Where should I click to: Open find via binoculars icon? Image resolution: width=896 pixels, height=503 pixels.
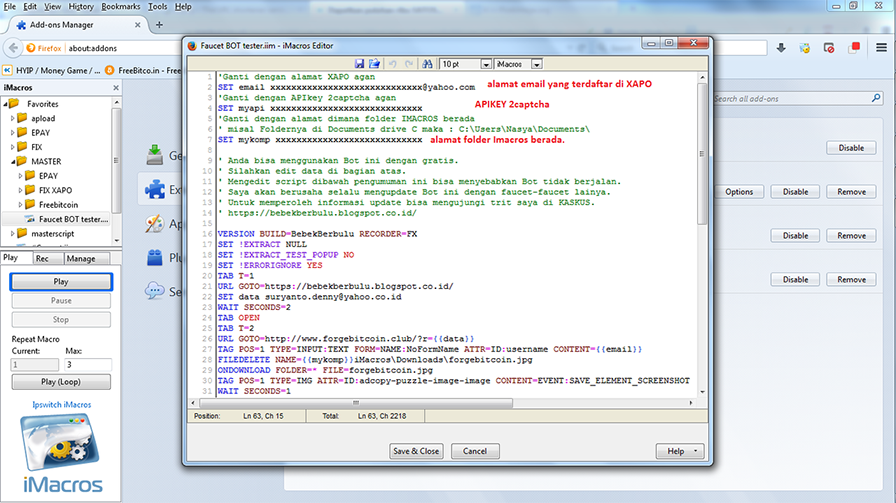tap(427, 64)
